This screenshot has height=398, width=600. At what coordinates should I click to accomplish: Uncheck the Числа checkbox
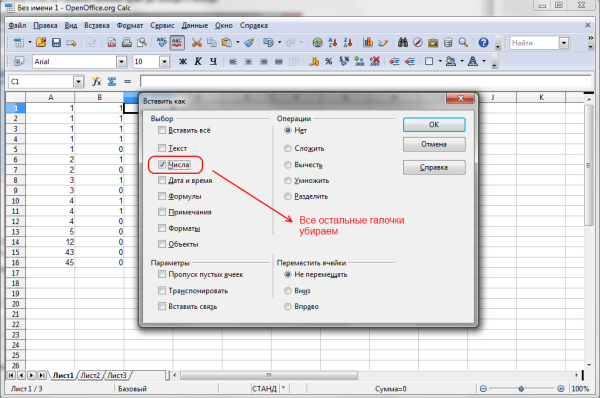(162, 165)
